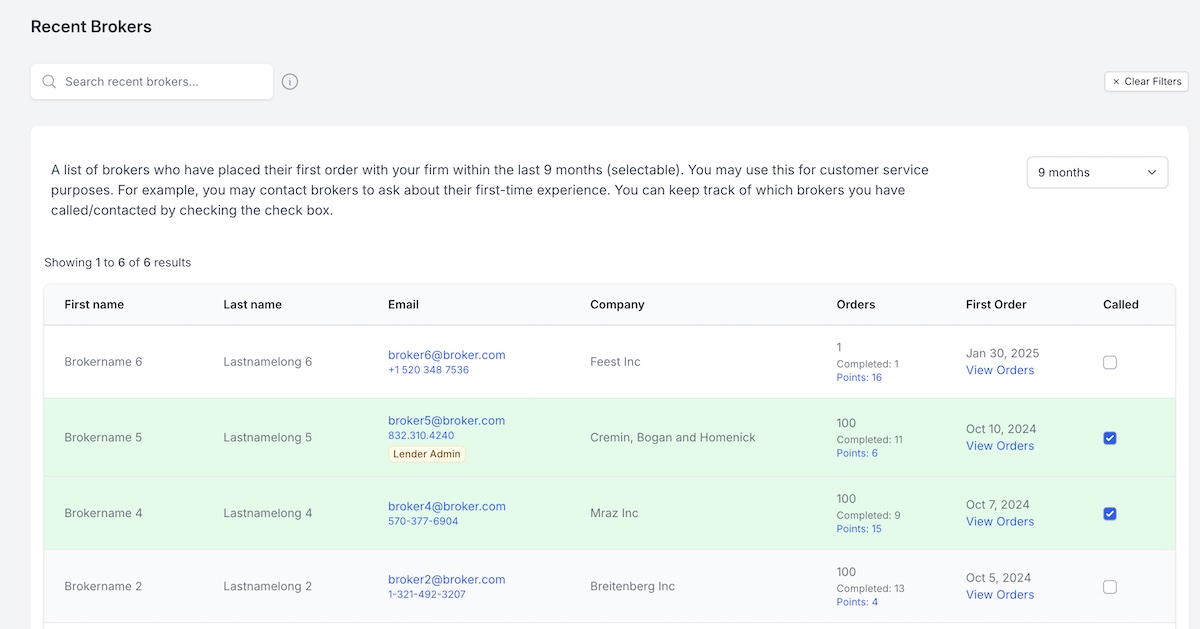Click the Called column header
Viewport: 1200px width, 629px height.
1121,304
